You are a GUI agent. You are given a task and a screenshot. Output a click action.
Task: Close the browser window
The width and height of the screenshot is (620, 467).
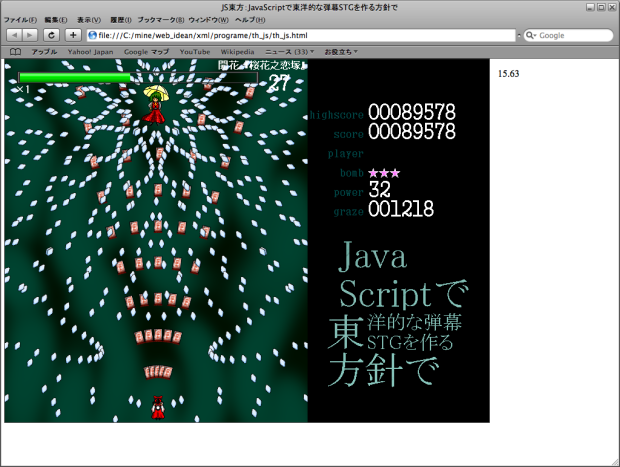click(x=612, y=7)
